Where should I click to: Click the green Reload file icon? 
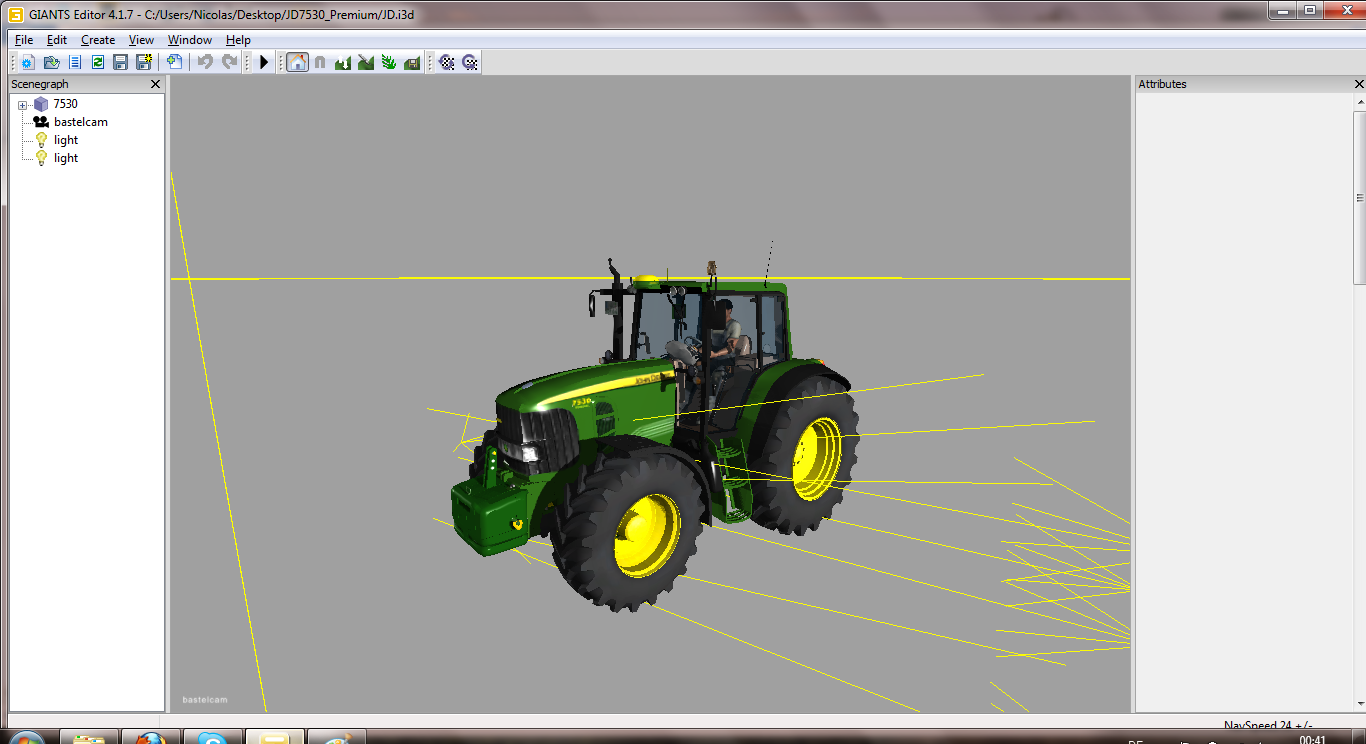[x=98, y=62]
